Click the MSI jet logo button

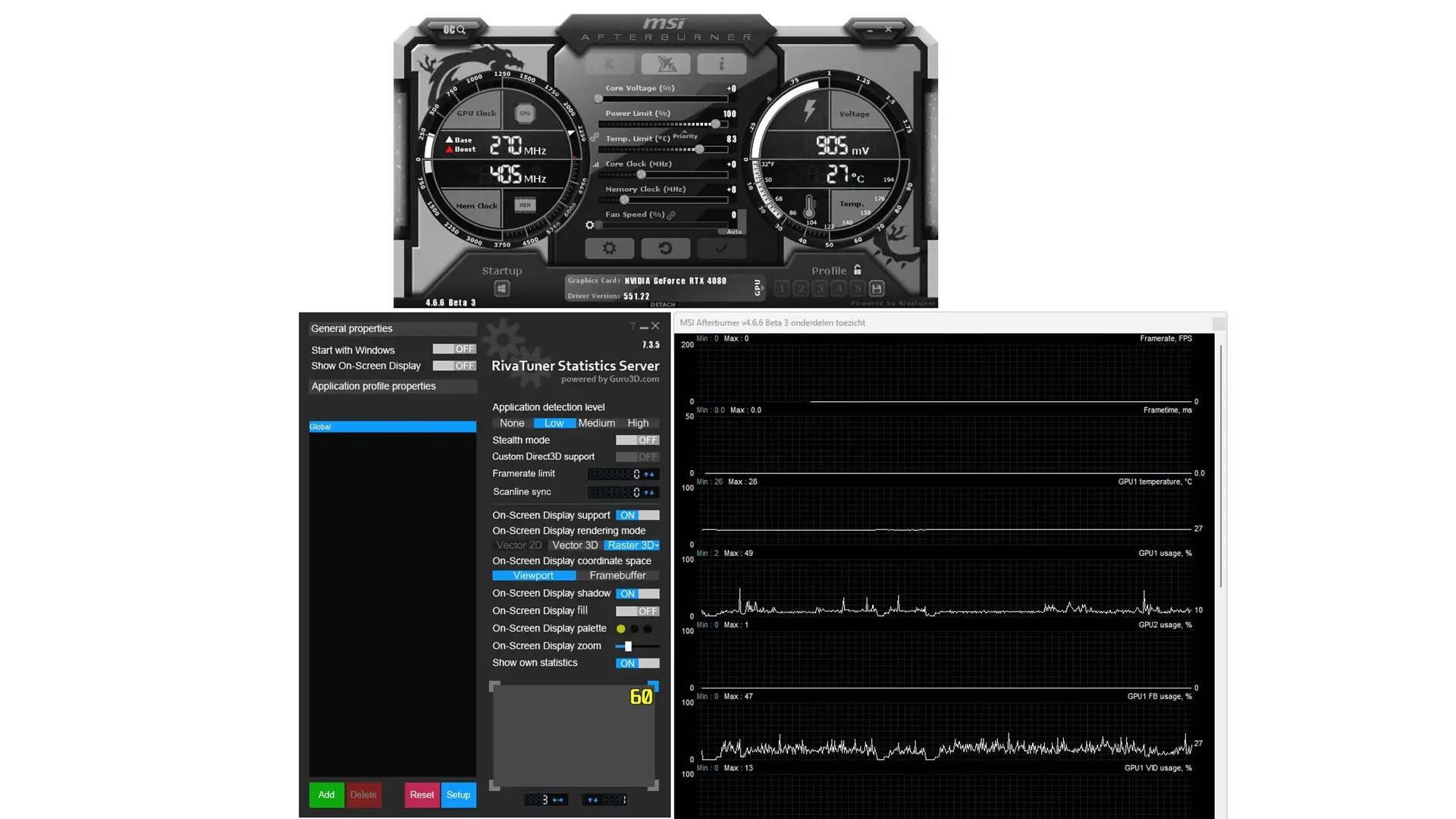pyautogui.click(x=666, y=64)
